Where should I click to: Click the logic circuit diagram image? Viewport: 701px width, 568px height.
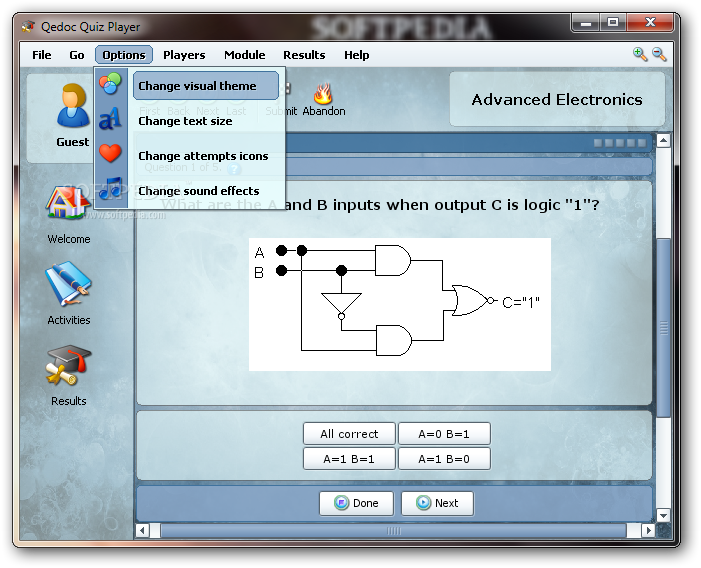coord(400,304)
